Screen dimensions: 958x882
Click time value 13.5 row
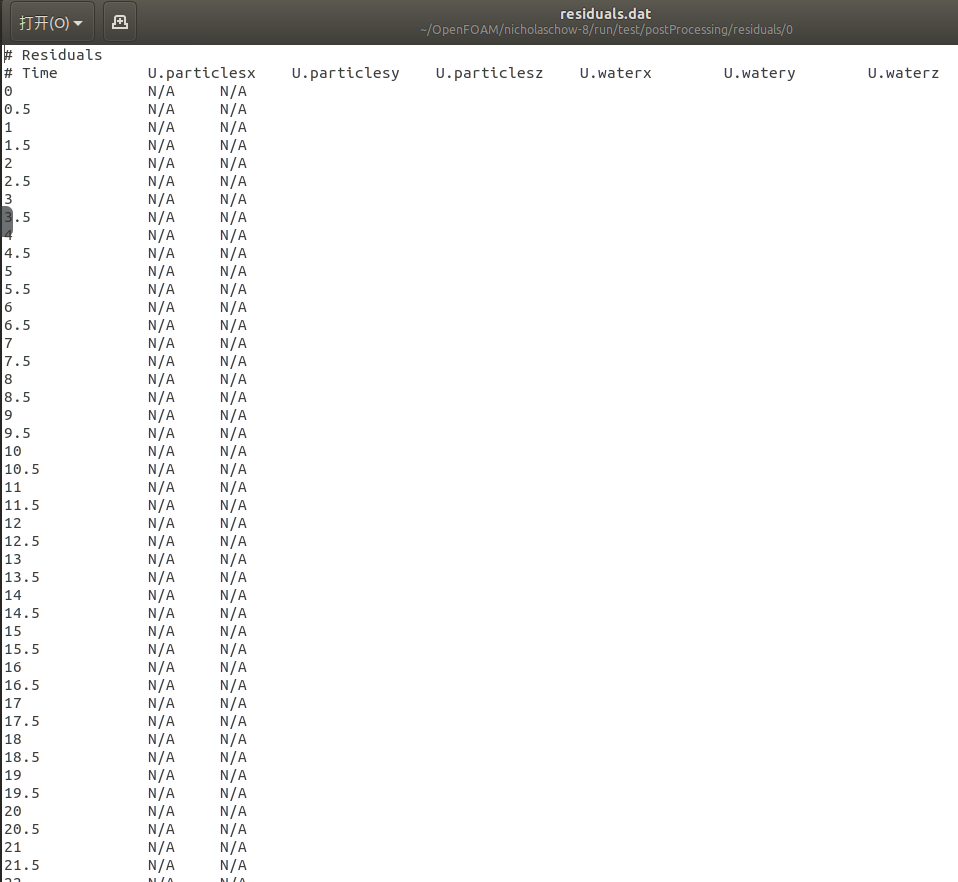tap(22, 578)
